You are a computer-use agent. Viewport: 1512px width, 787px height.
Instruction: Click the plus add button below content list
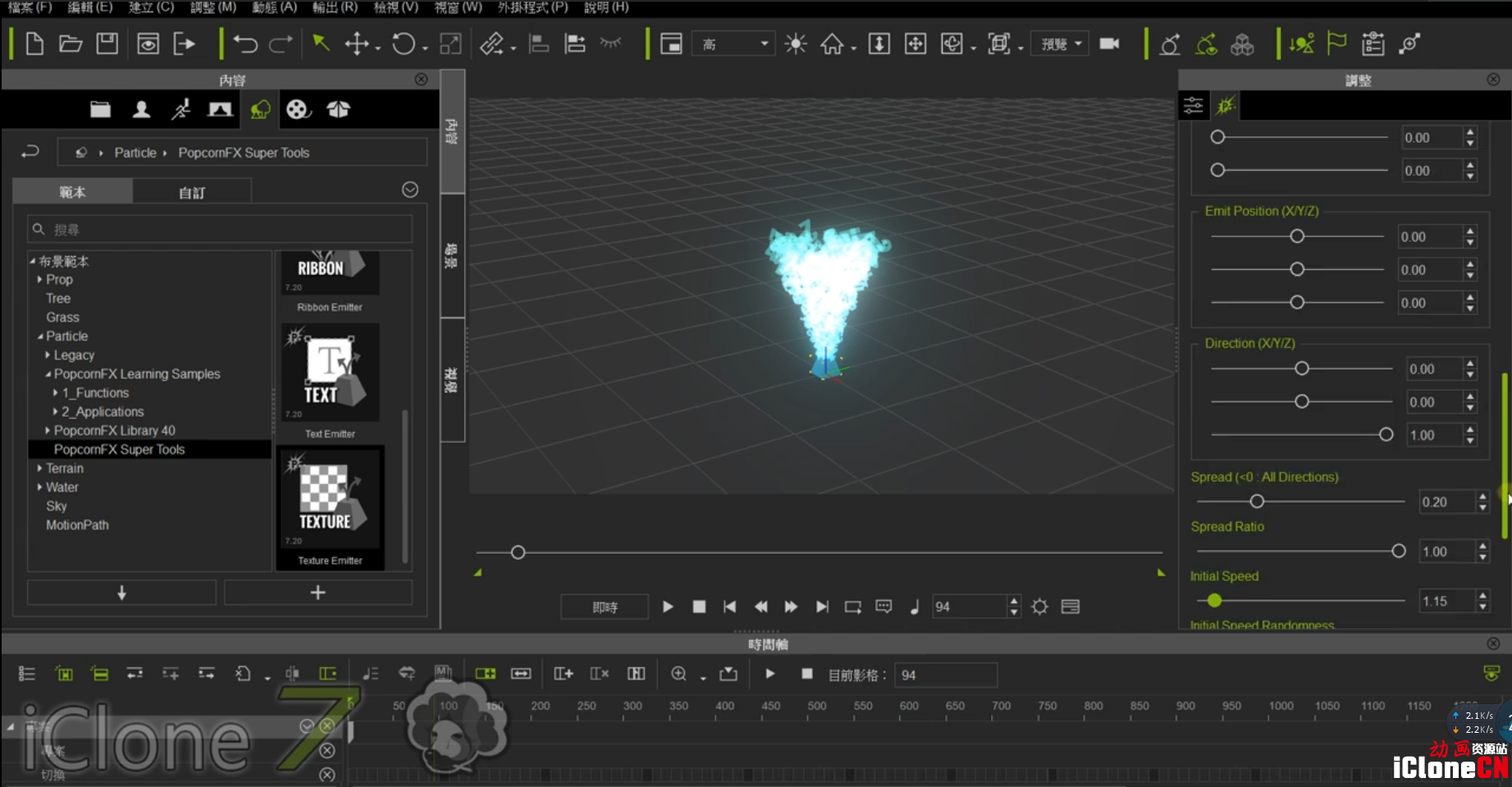point(317,593)
